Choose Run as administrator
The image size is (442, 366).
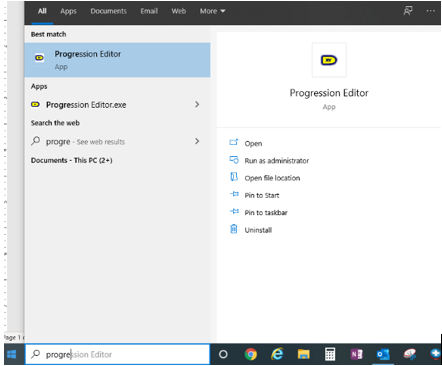click(277, 161)
